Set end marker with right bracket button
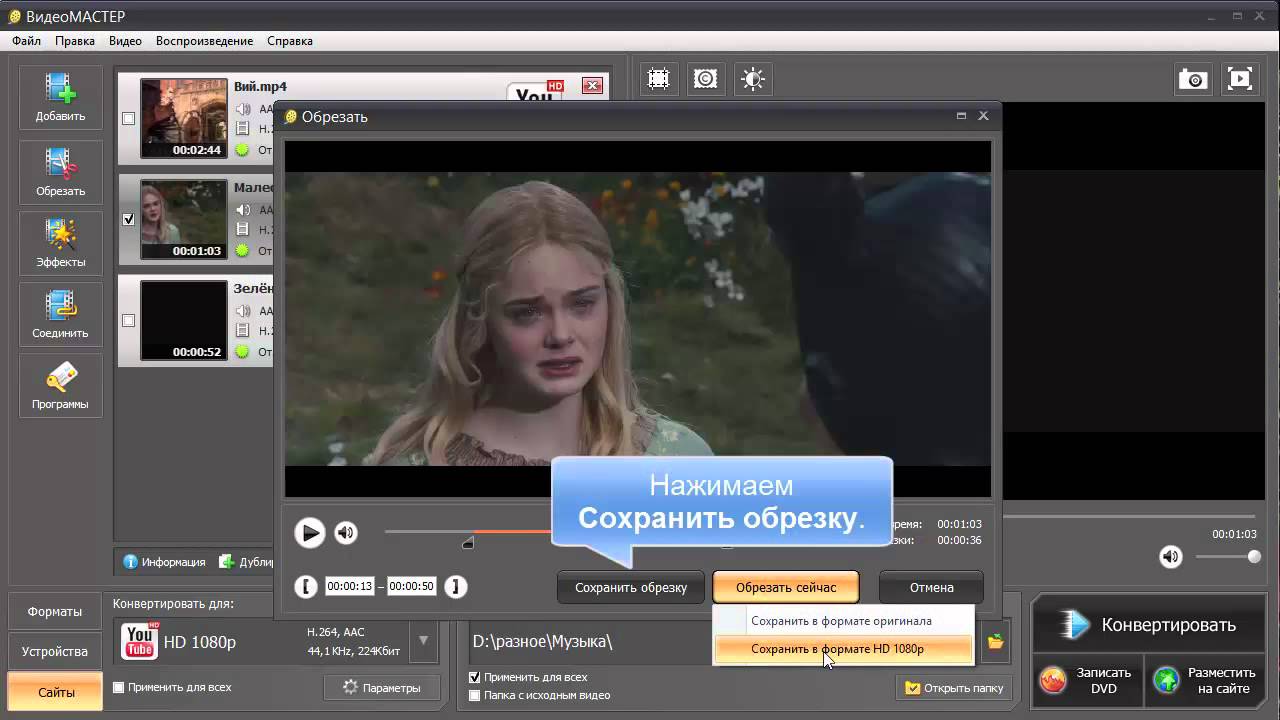 pyautogui.click(x=455, y=587)
